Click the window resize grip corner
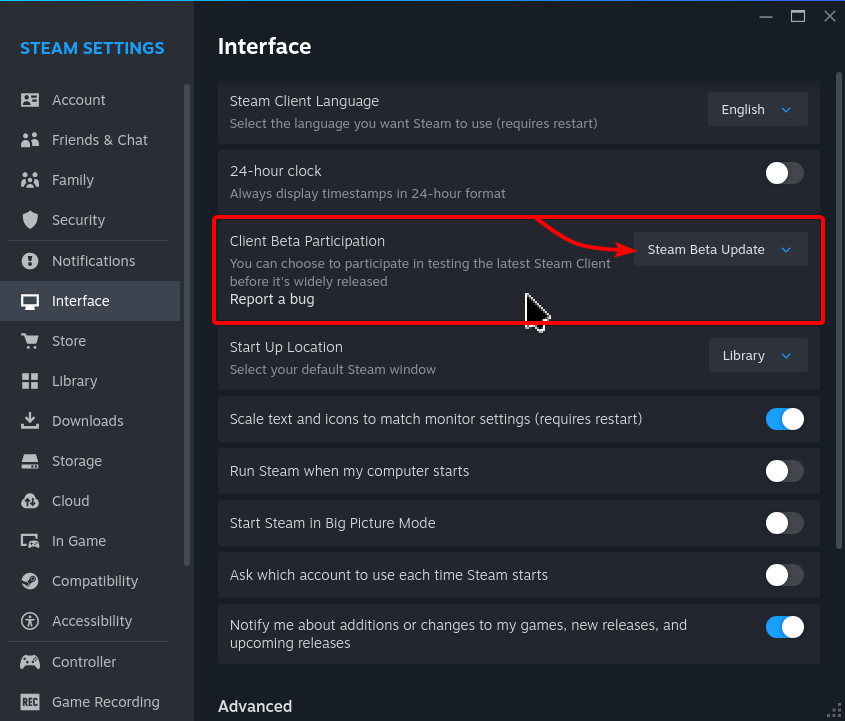 click(x=835, y=711)
